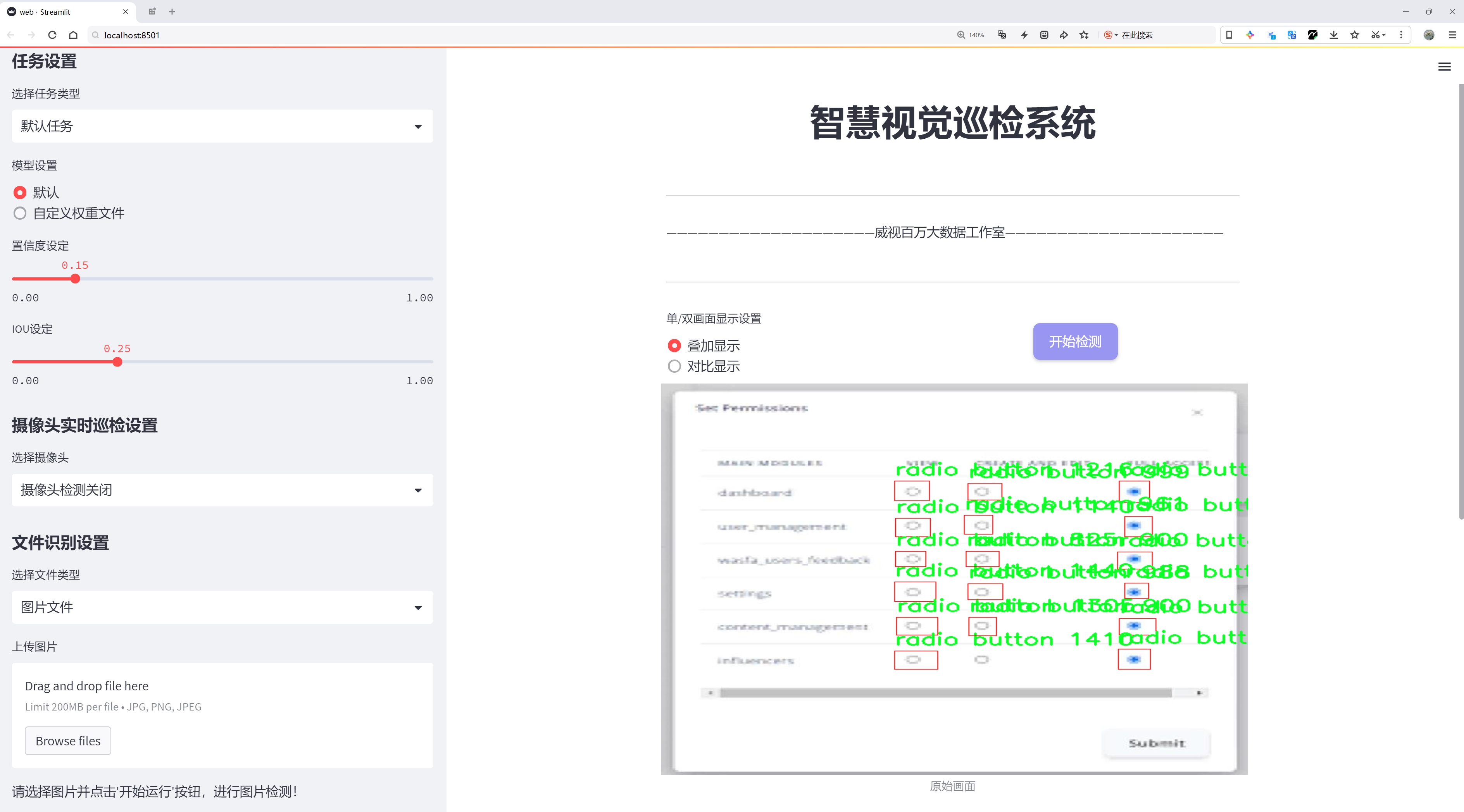Open the 图片文件 file type dropdown

(x=222, y=607)
